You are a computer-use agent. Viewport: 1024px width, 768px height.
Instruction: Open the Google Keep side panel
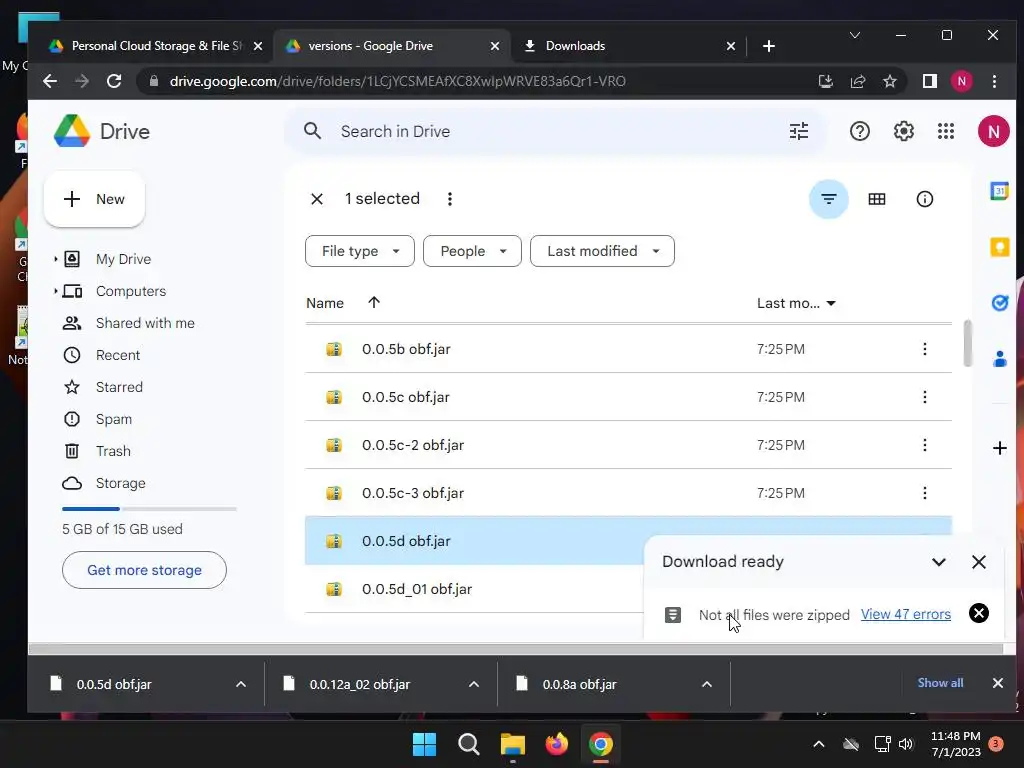[999, 248]
